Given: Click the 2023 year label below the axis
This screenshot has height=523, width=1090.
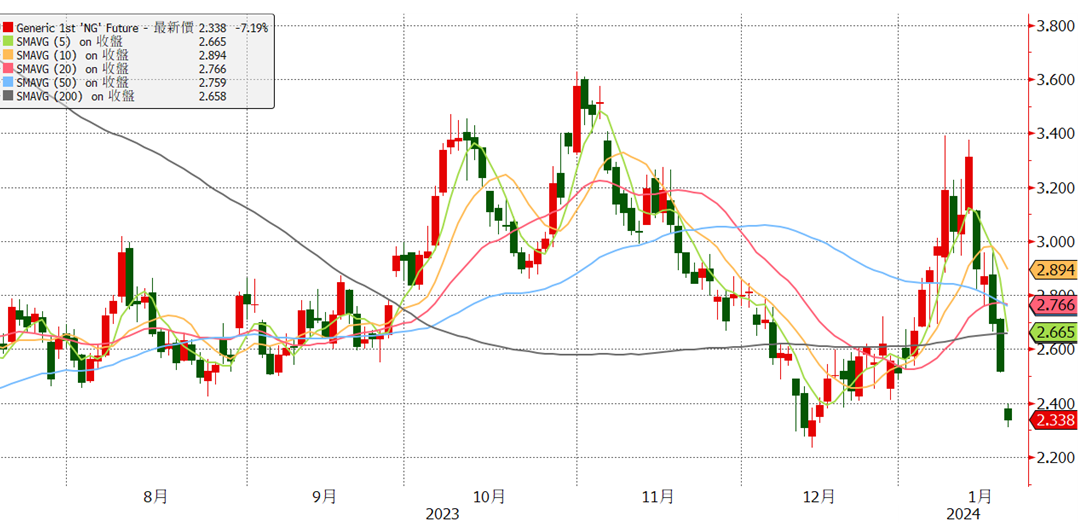Looking at the screenshot, I should click(443, 514).
